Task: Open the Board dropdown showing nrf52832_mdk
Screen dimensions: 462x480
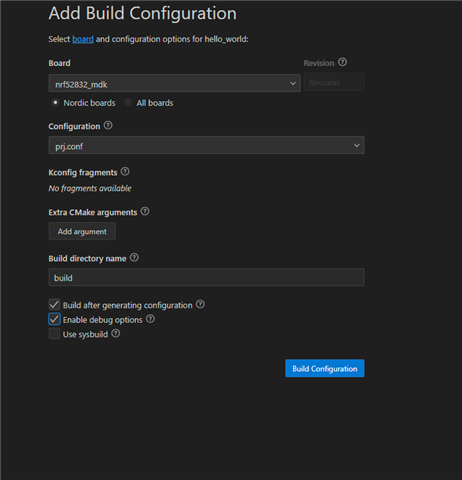Action: click(x=175, y=83)
